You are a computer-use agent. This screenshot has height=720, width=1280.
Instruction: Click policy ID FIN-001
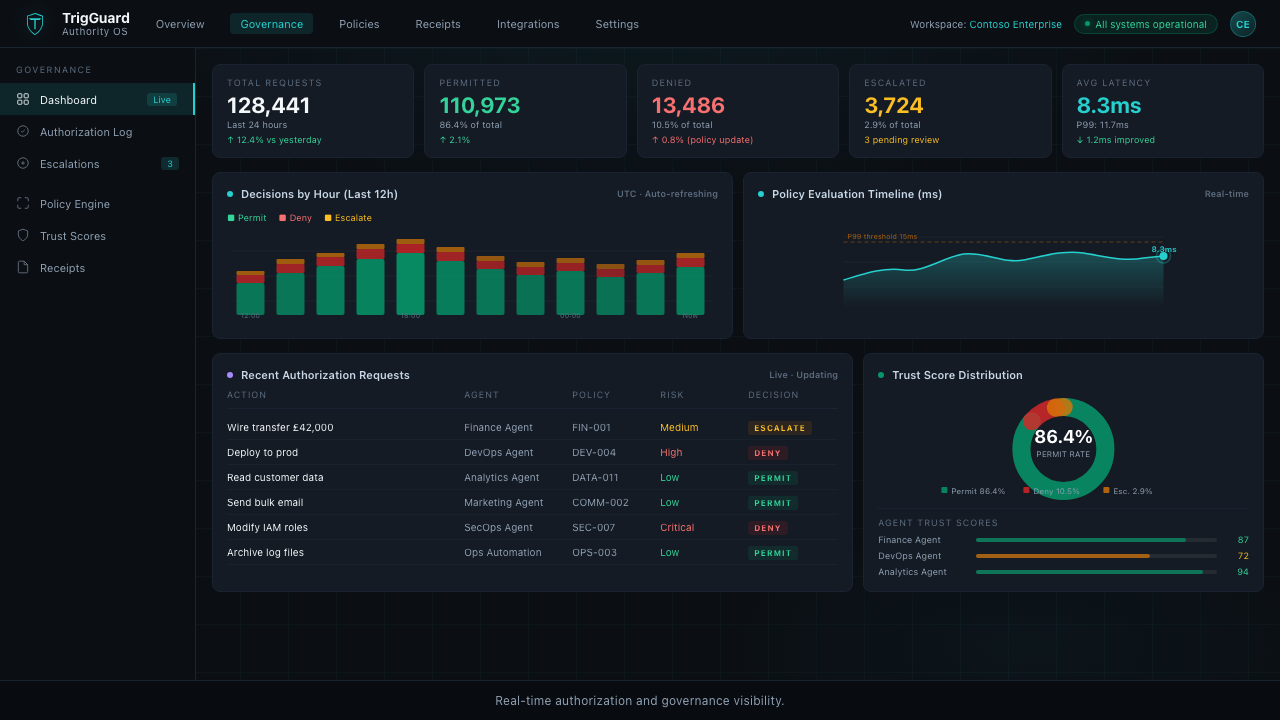tap(591, 428)
